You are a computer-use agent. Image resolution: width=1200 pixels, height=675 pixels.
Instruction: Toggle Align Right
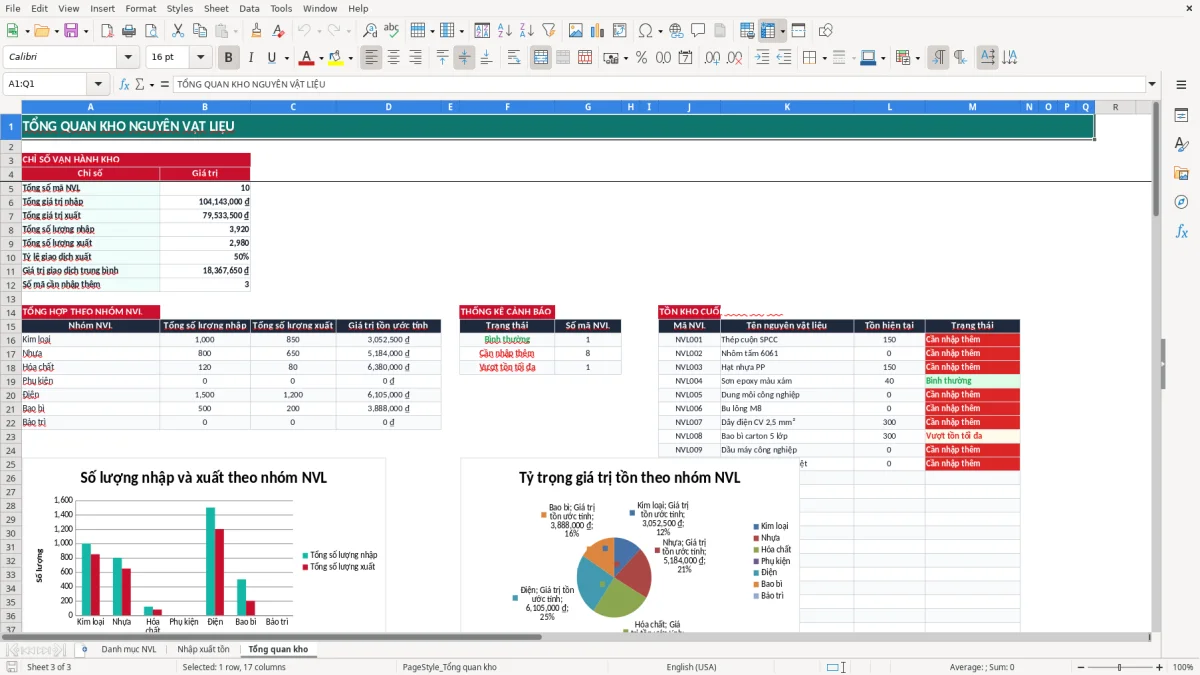pyautogui.click(x=415, y=58)
